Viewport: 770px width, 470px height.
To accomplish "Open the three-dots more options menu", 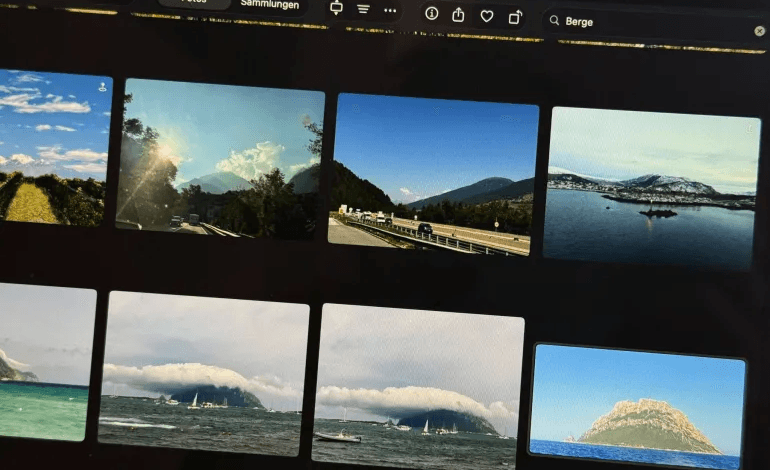I will 390,10.
